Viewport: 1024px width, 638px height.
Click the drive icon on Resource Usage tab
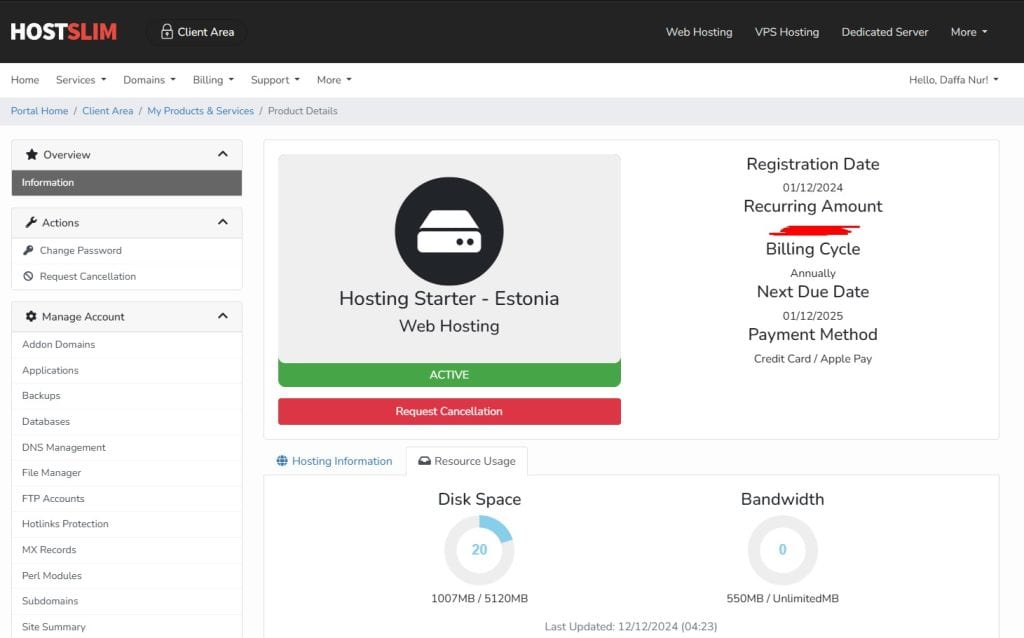click(424, 461)
